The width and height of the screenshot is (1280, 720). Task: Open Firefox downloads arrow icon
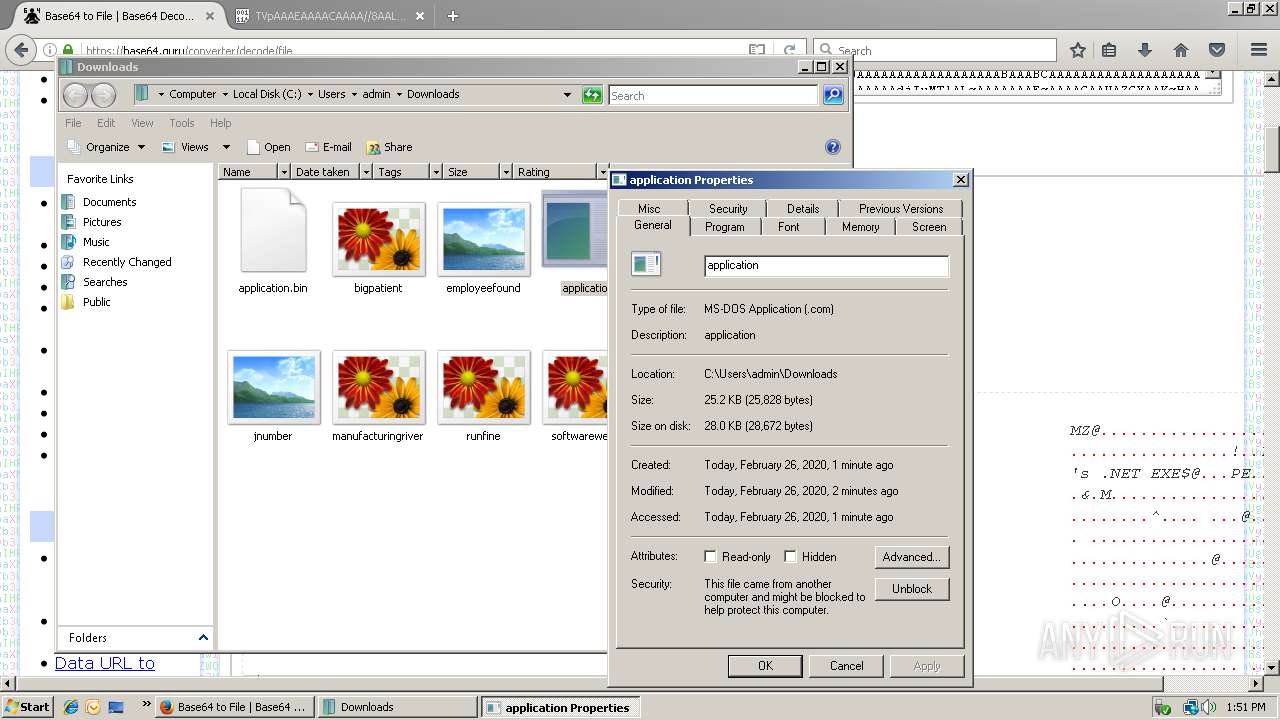pos(1145,50)
